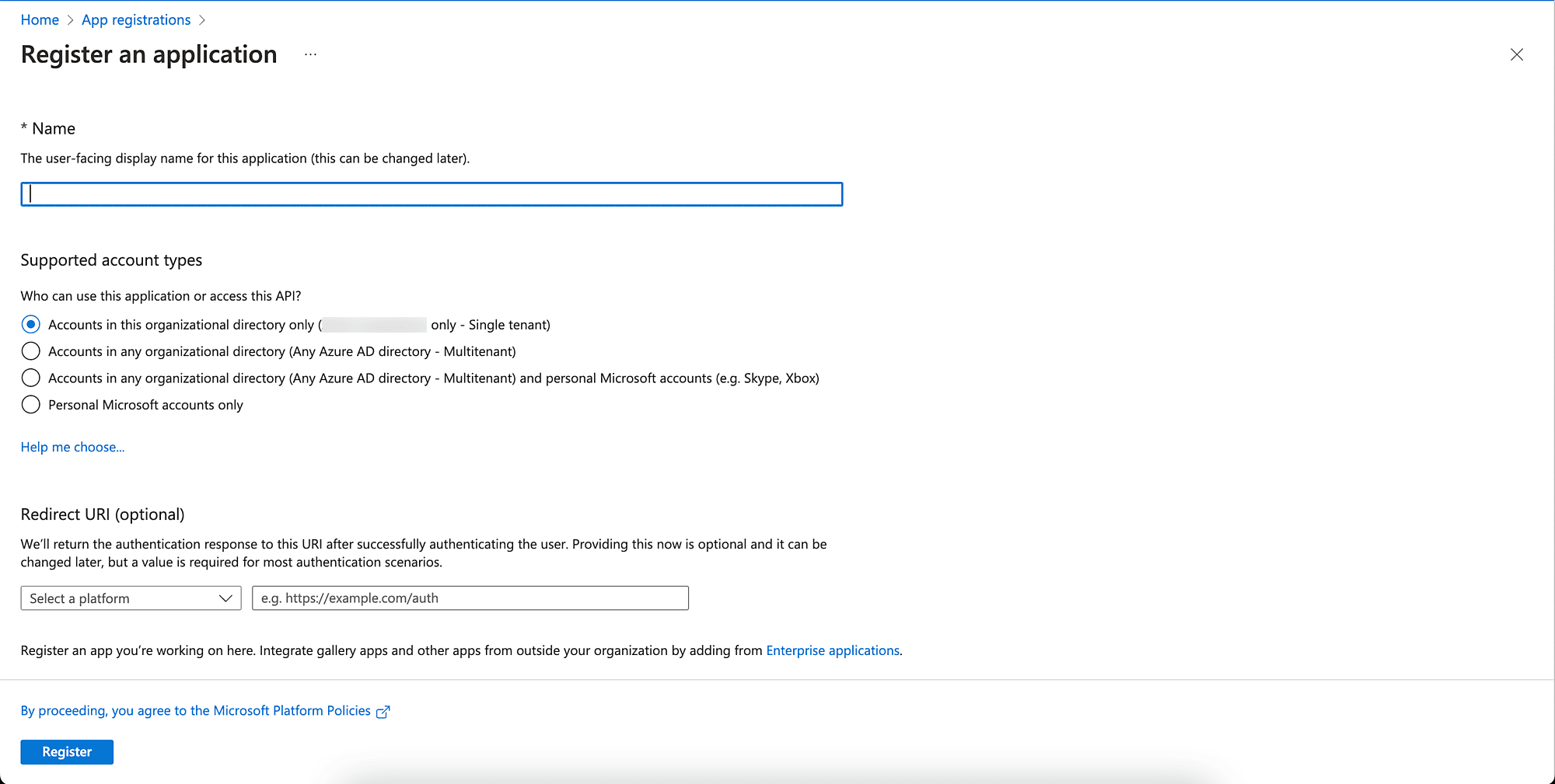1555x784 pixels.
Task: Click the breadcrumb chevron after Home
Action: (x=70, y=20)
